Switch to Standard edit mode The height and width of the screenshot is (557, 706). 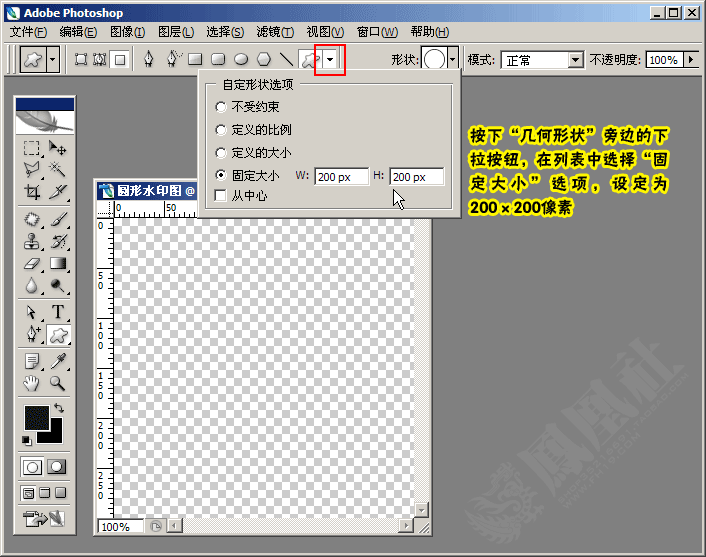pyautogui.click(x=32, y=467)
